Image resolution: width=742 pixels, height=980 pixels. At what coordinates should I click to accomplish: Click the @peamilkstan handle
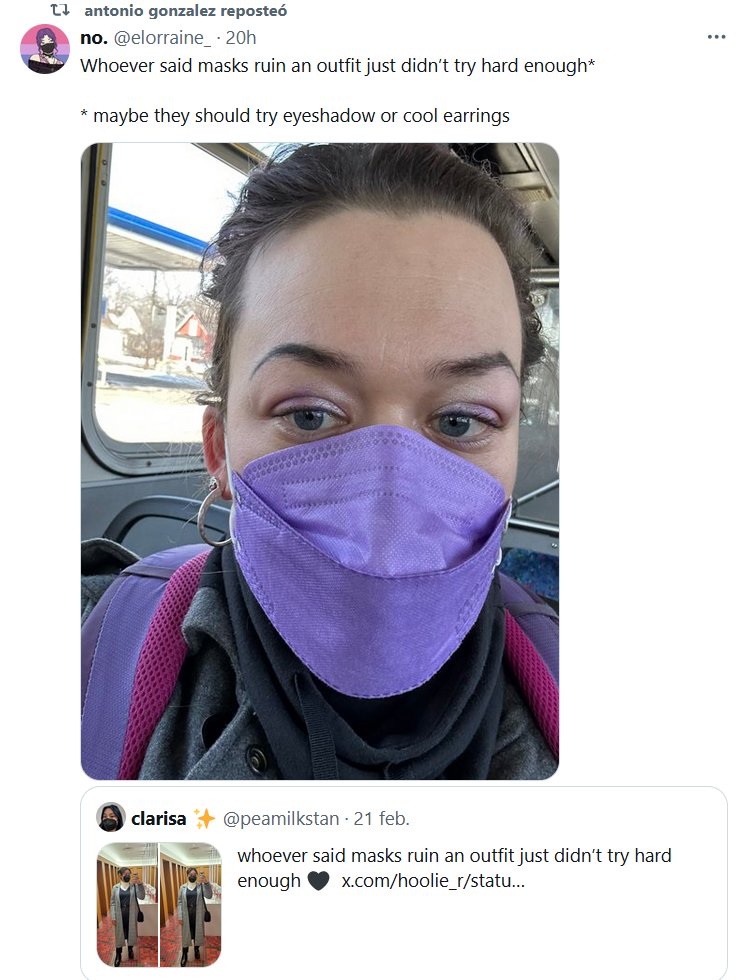pos(281,818)
